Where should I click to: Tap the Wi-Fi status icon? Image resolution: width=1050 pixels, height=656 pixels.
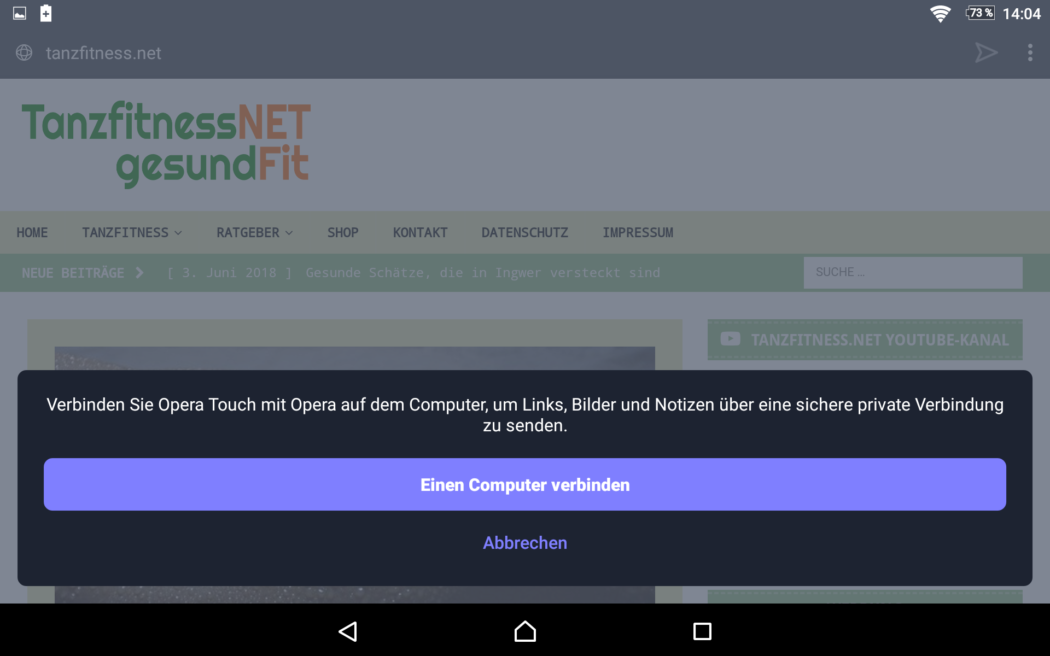click(x=940, y=13)
